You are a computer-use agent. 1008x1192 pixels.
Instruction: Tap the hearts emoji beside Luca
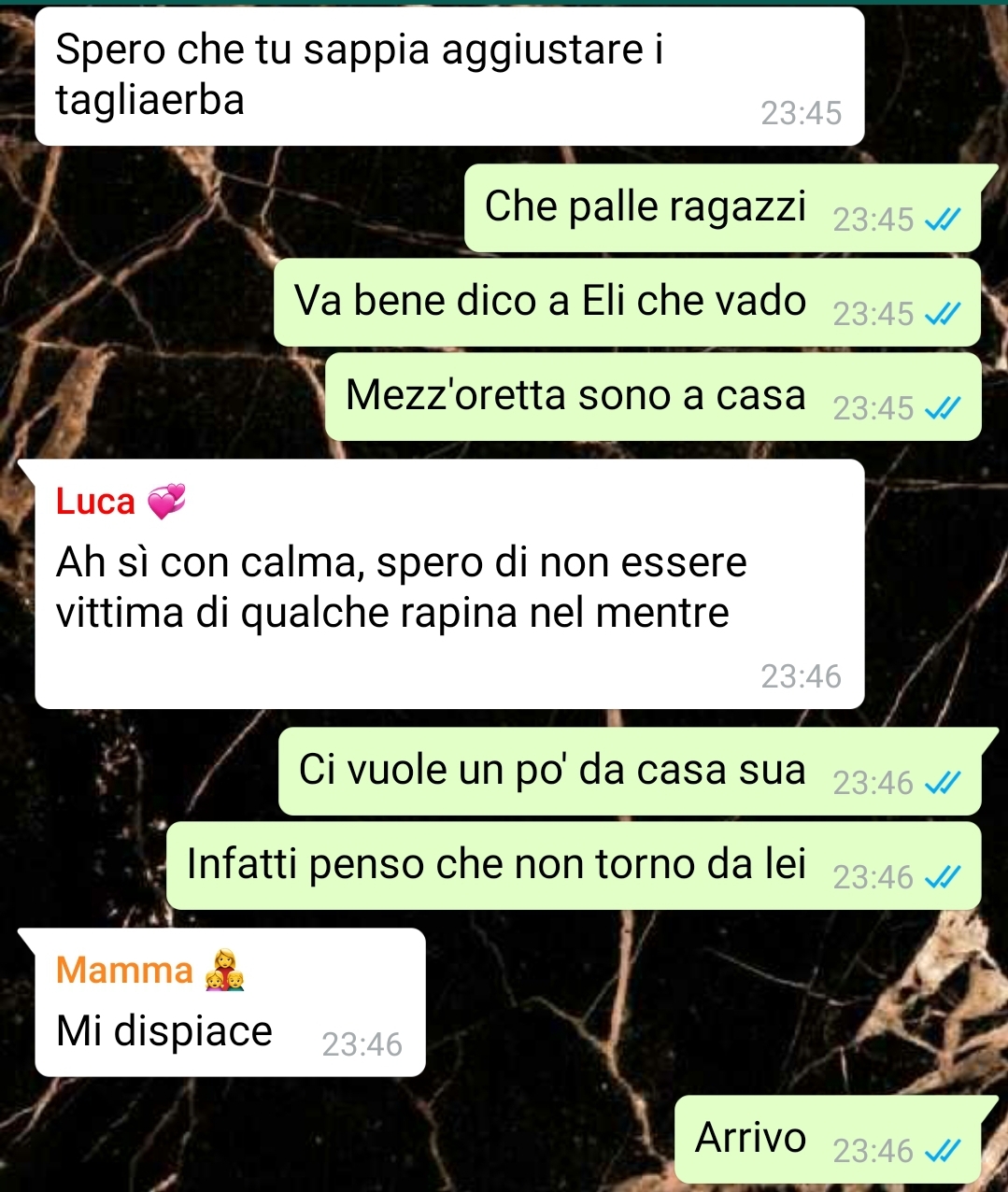pyautogui.click(x=167, y=502)
